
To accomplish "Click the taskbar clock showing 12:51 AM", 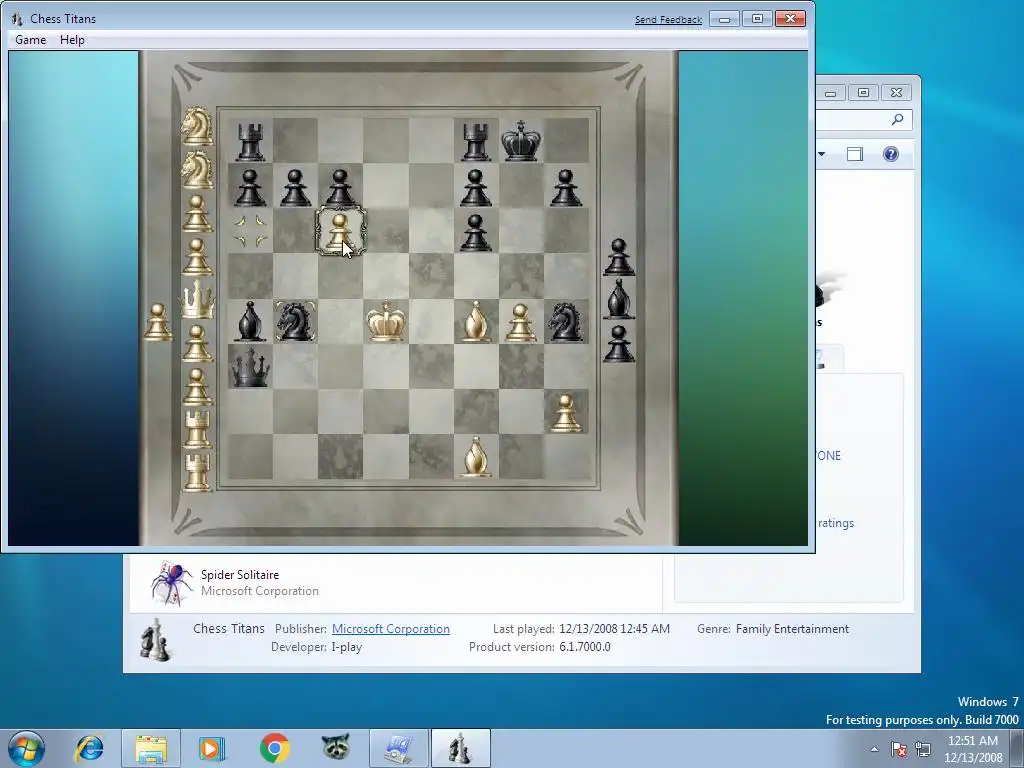I will [973, 749].
